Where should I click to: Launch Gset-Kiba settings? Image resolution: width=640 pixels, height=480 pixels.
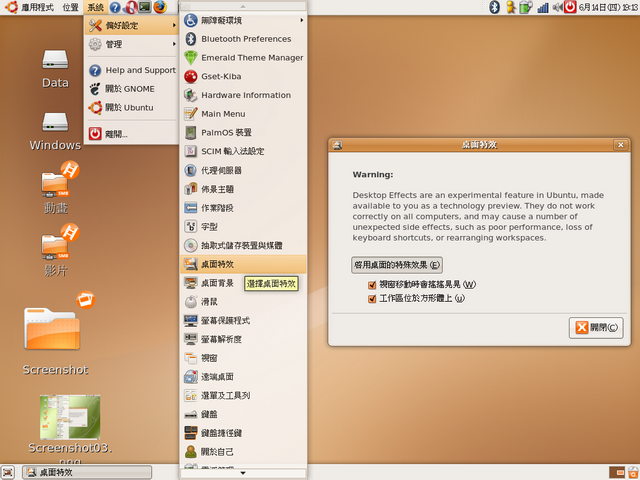pyautogui.click(x=243, y=76)
